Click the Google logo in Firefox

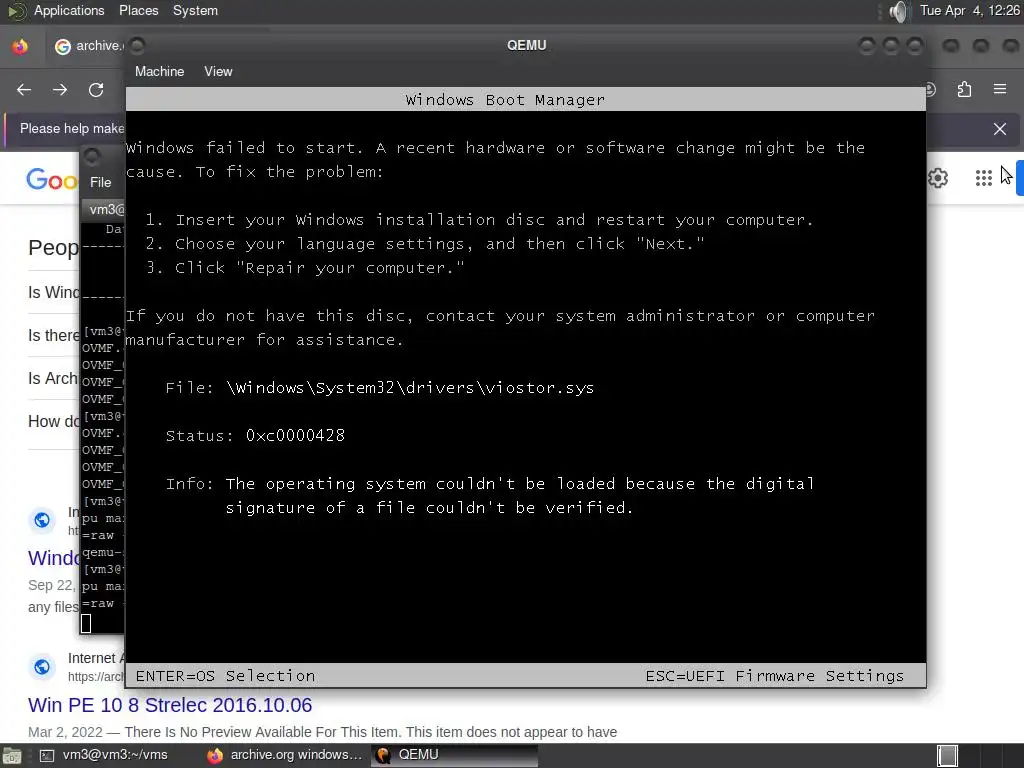coord(52,179)
